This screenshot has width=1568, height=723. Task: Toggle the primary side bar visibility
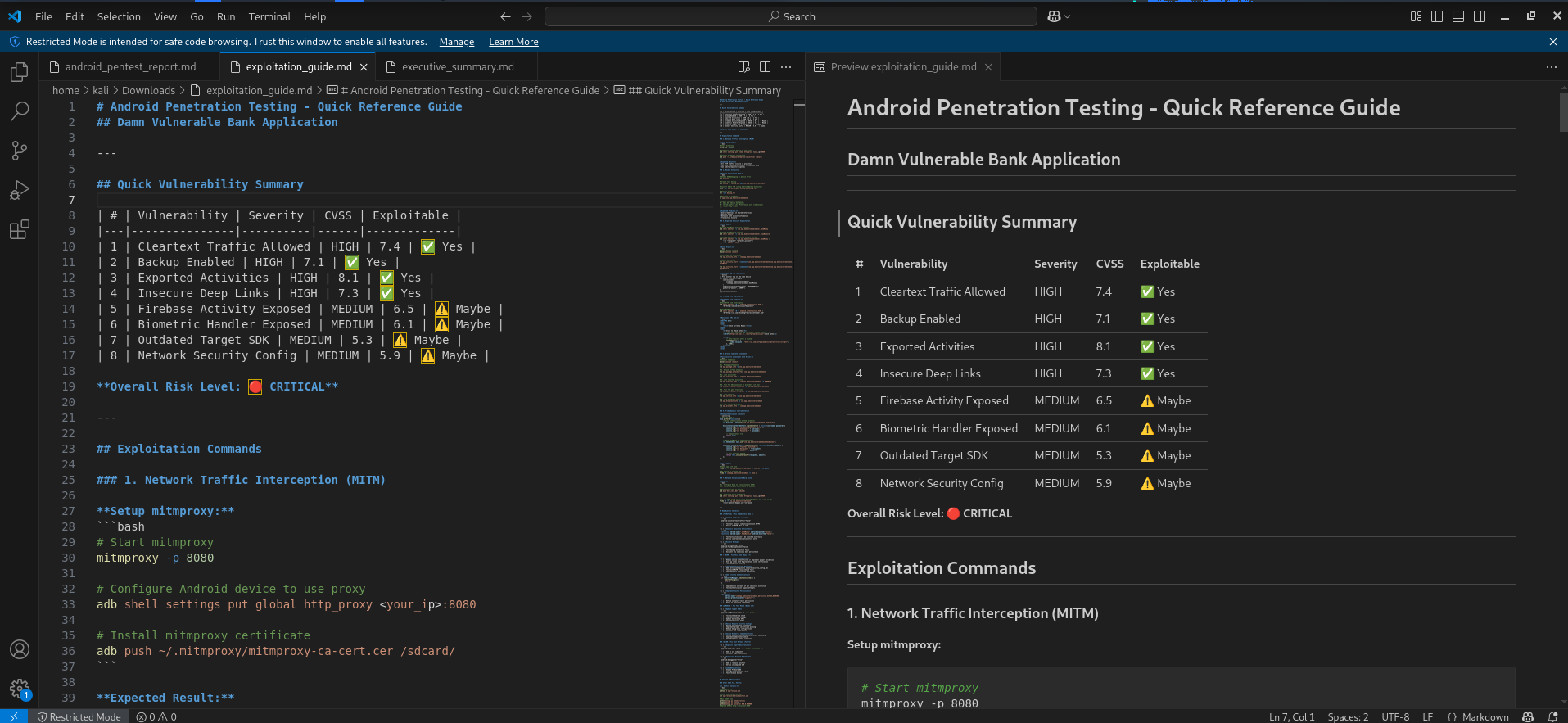click(1437, 16)
